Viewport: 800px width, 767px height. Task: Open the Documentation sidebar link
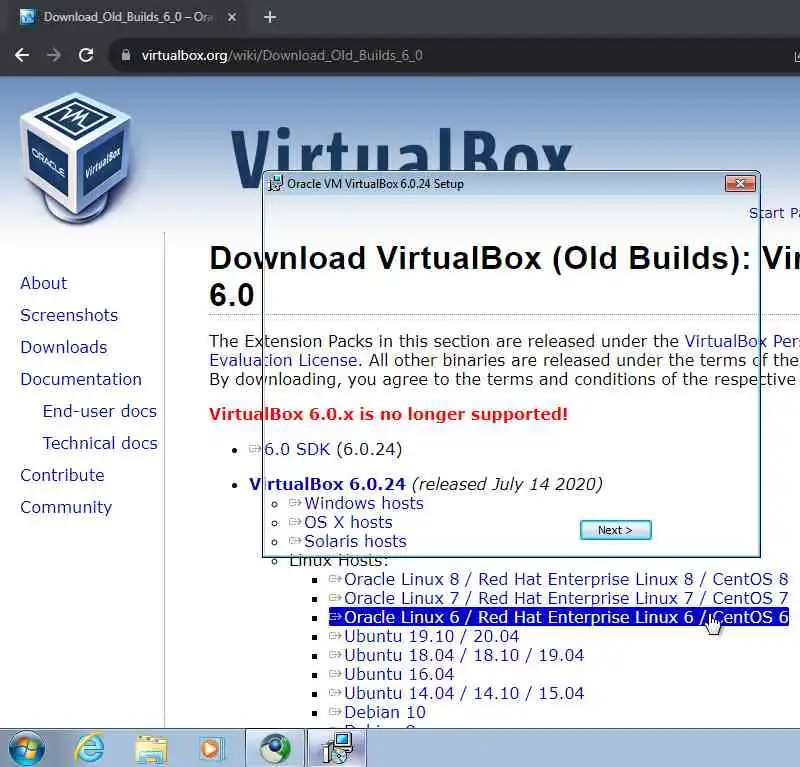coord(81,379)
